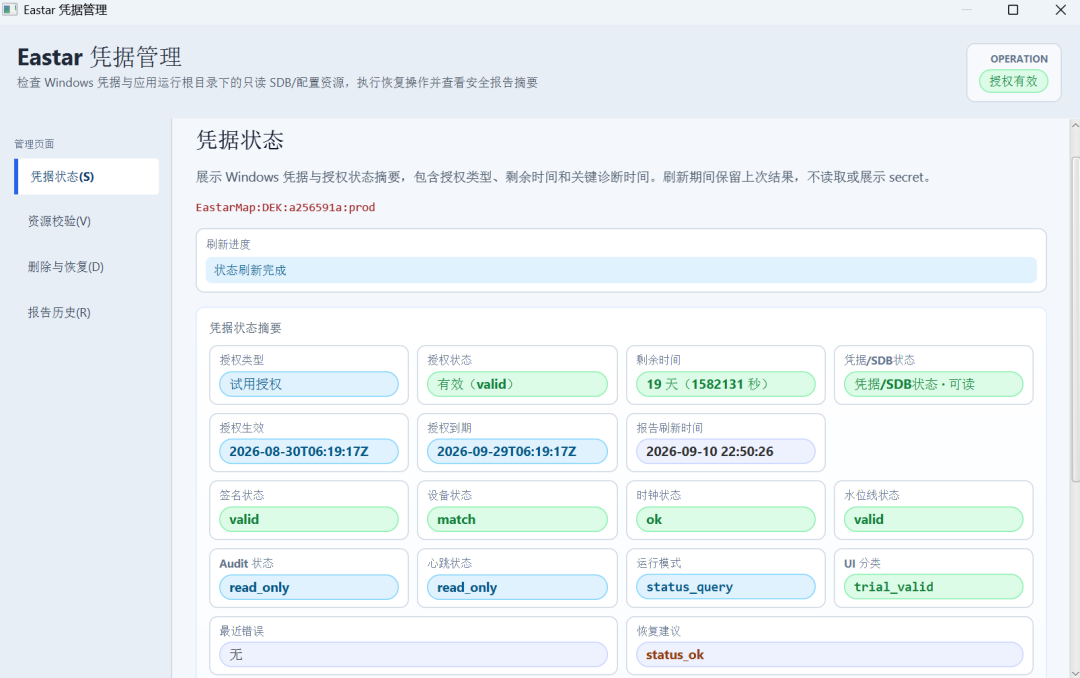Click the 心跳状态 read_only value
This screenshot has height=678, width=1080.
pos(517,587)
